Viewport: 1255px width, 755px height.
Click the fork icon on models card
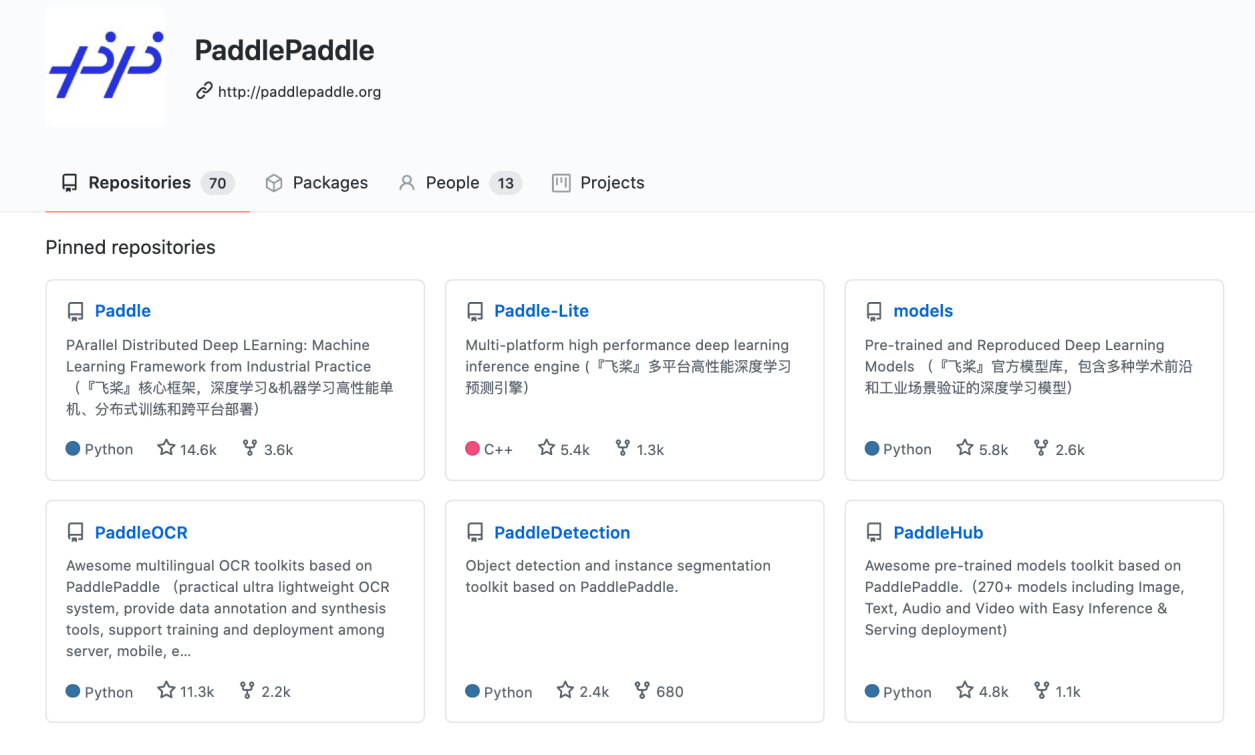click(x=1041, y=449)
